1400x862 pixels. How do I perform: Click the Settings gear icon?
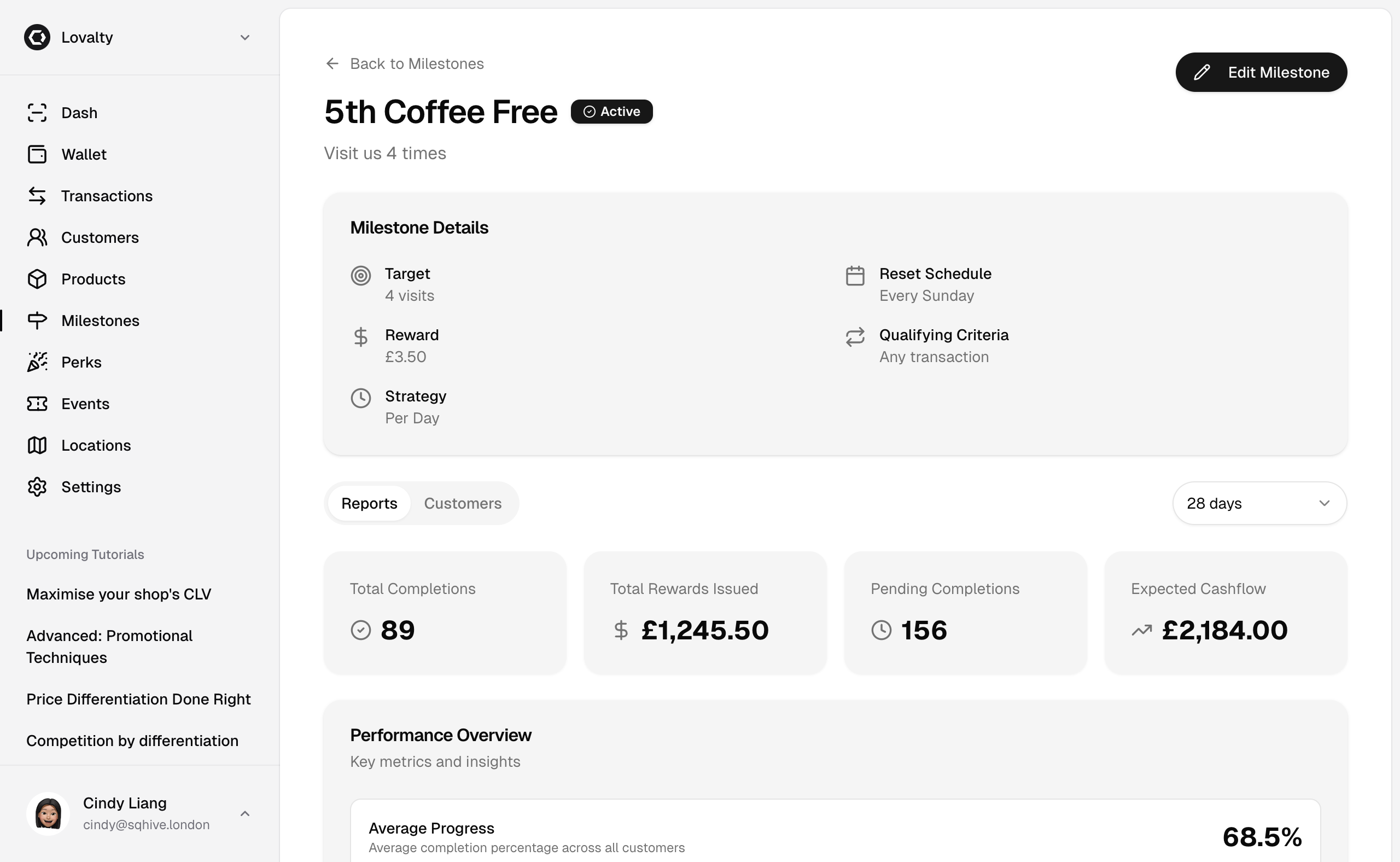pos(37,487)
